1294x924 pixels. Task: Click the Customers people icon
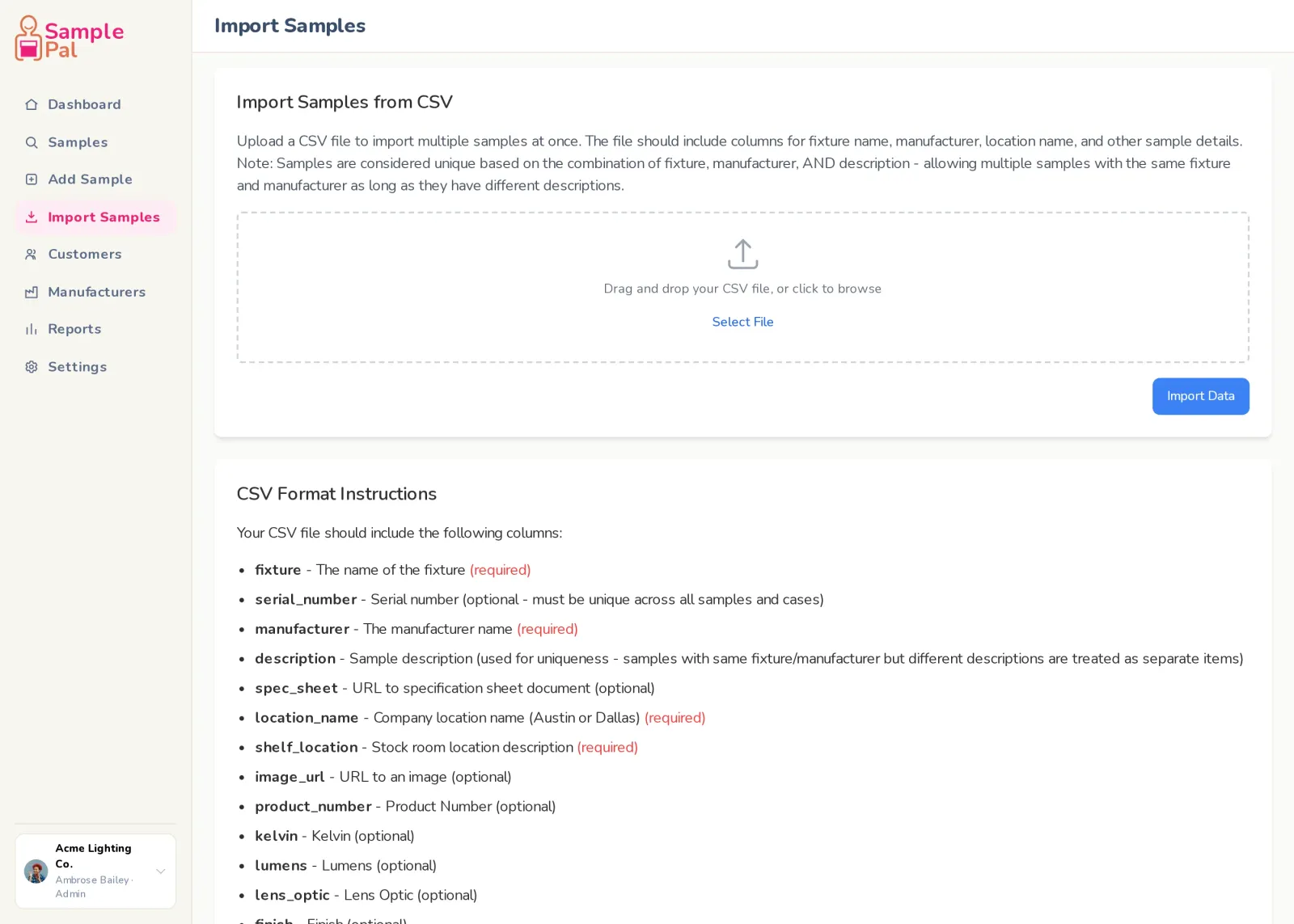point(32,254)
